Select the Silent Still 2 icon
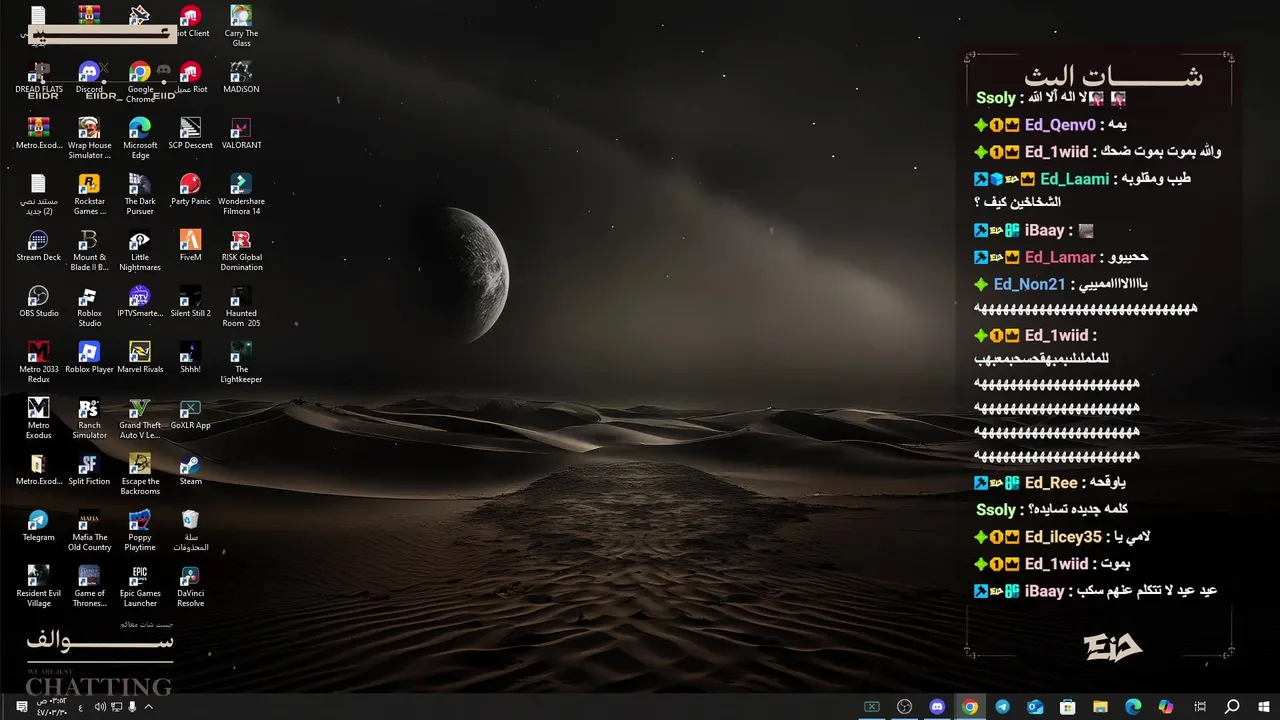Image resolution: width=1280 pixels, height=720 pixels. [190, 301]
